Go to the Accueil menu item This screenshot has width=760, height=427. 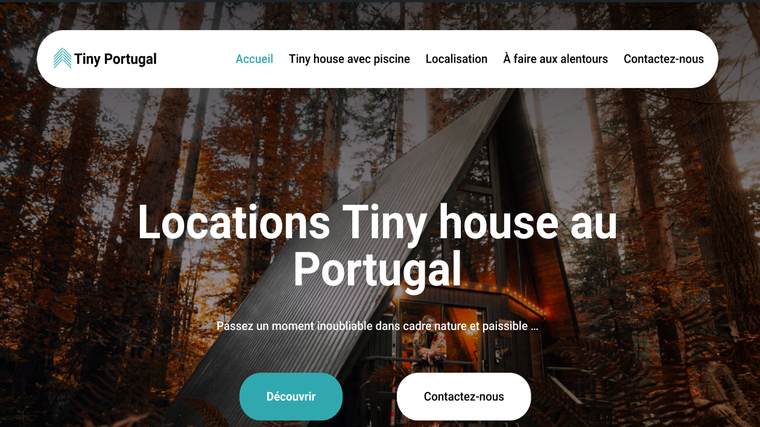point(254,59)
